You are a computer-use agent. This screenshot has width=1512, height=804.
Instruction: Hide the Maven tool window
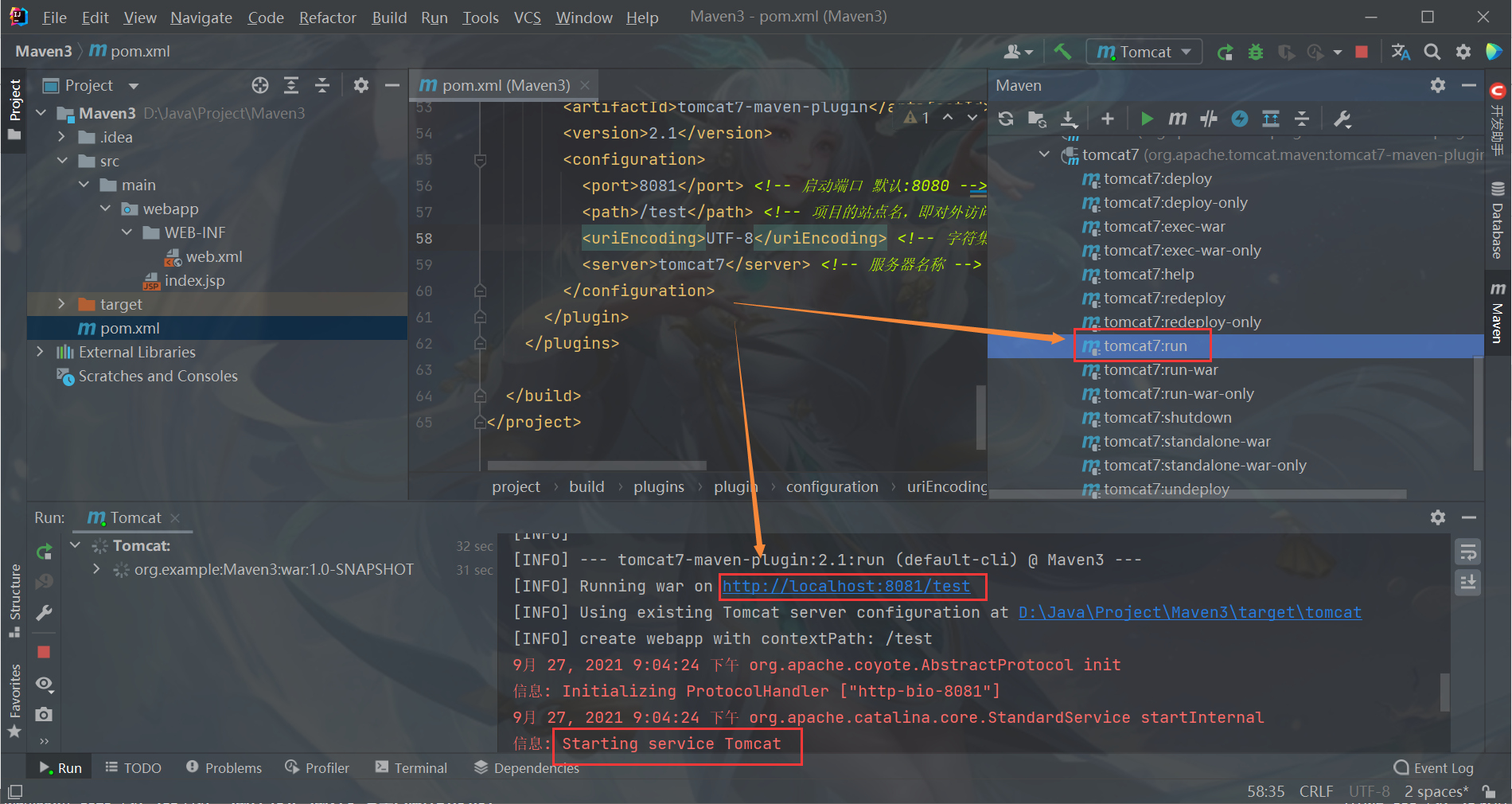point(1469,85)
